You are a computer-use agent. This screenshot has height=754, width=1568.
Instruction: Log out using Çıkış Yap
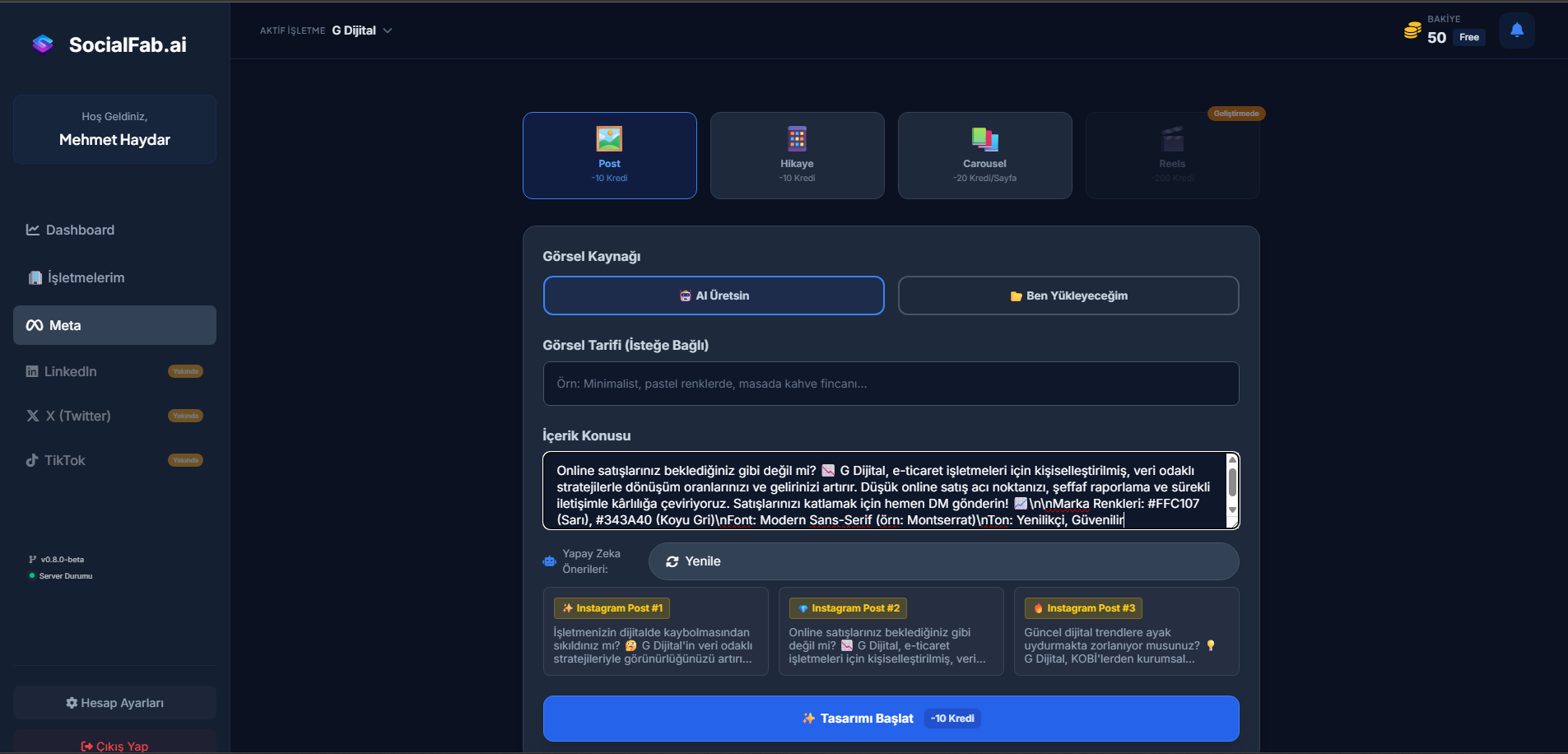point(114,746)
